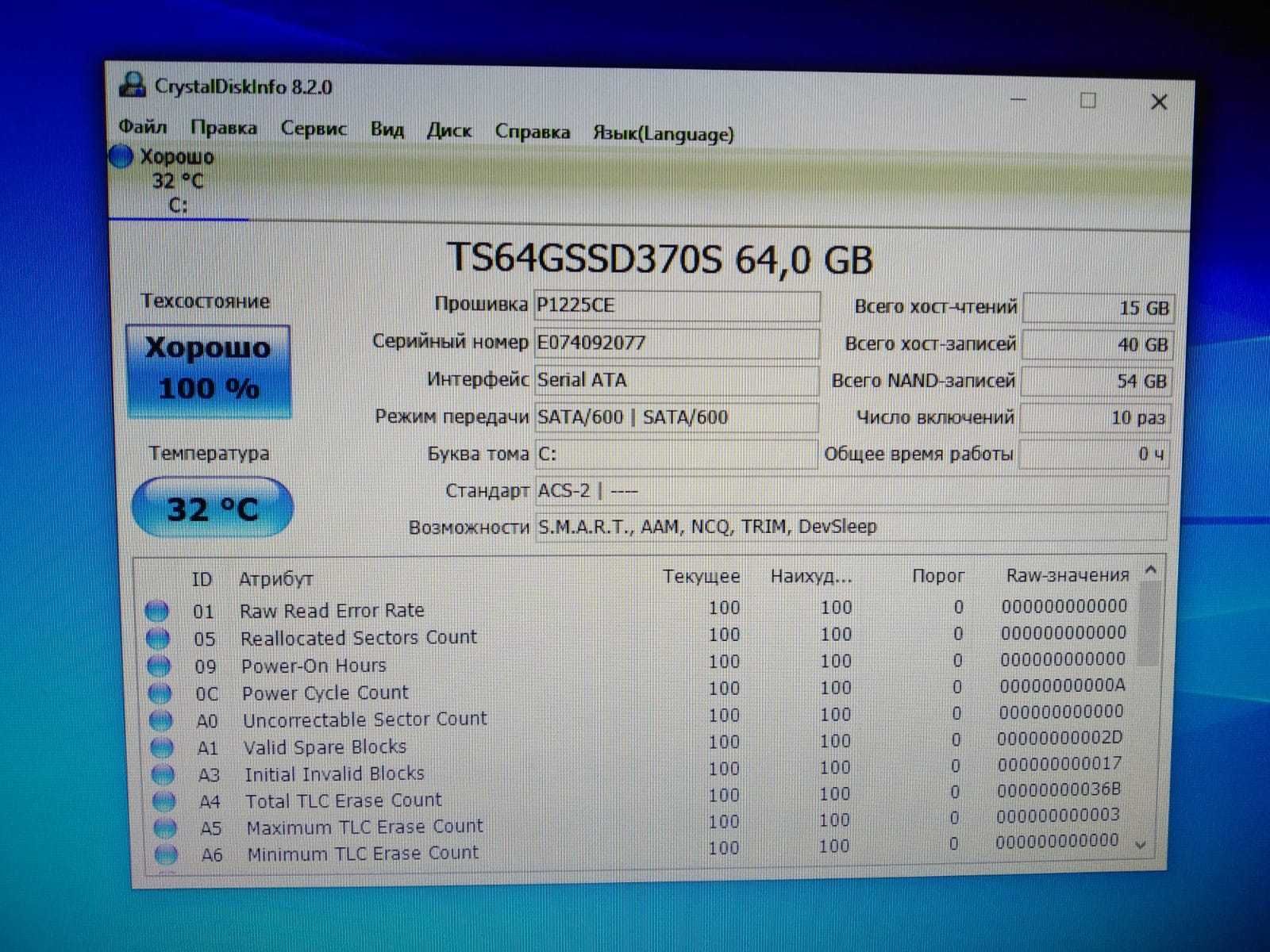Click the Текущее column header
1270x952 pixels.
click(702, 577)
